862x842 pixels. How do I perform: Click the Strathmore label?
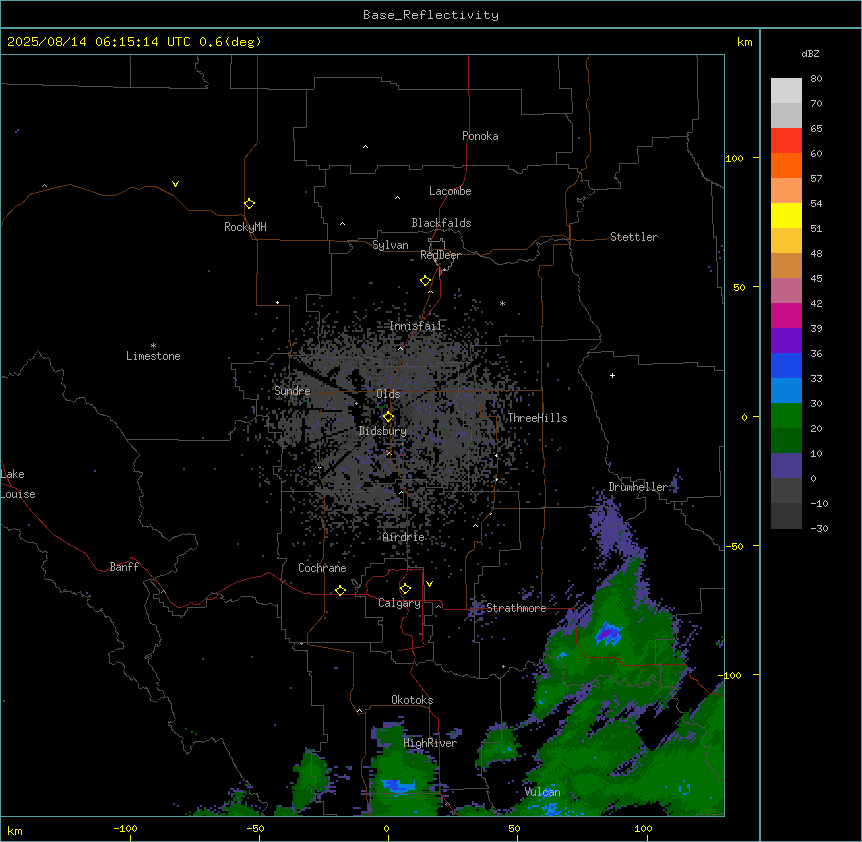516,608
